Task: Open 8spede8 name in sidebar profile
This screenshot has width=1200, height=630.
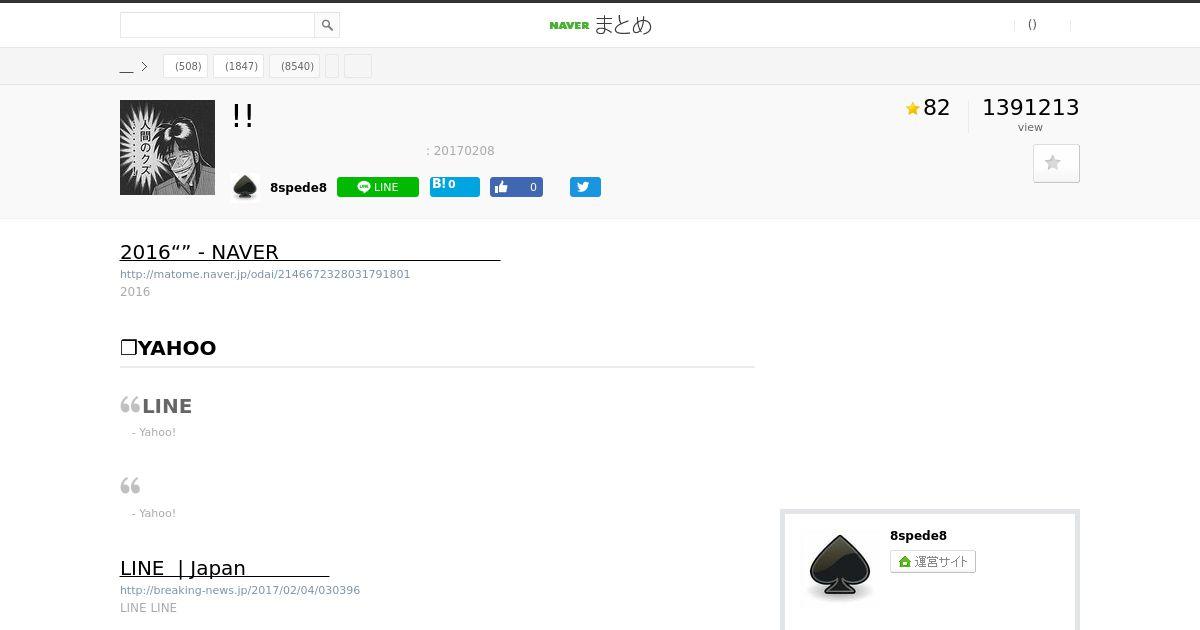Action: (918, 536)
